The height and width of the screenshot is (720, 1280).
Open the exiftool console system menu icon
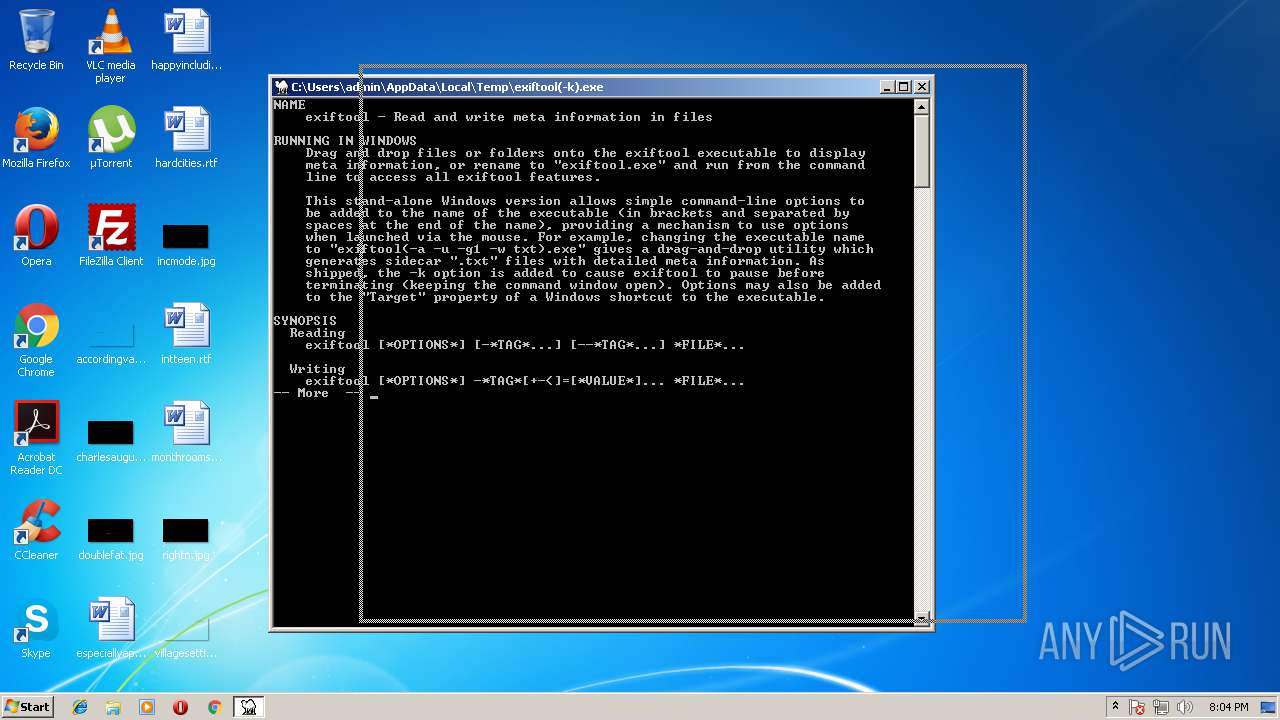281,87
